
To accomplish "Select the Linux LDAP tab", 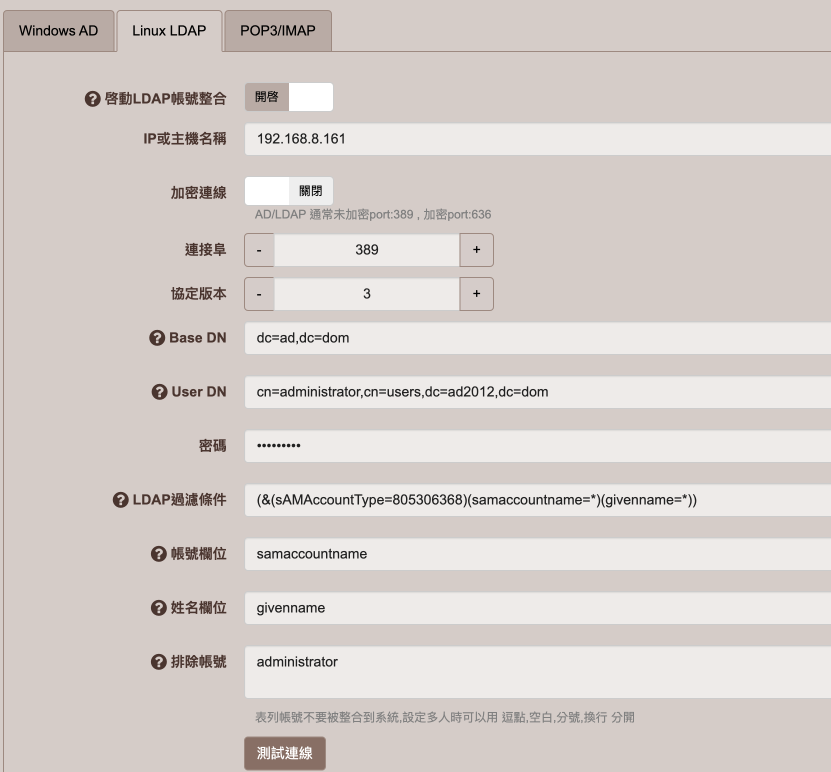I will (169, 31).
